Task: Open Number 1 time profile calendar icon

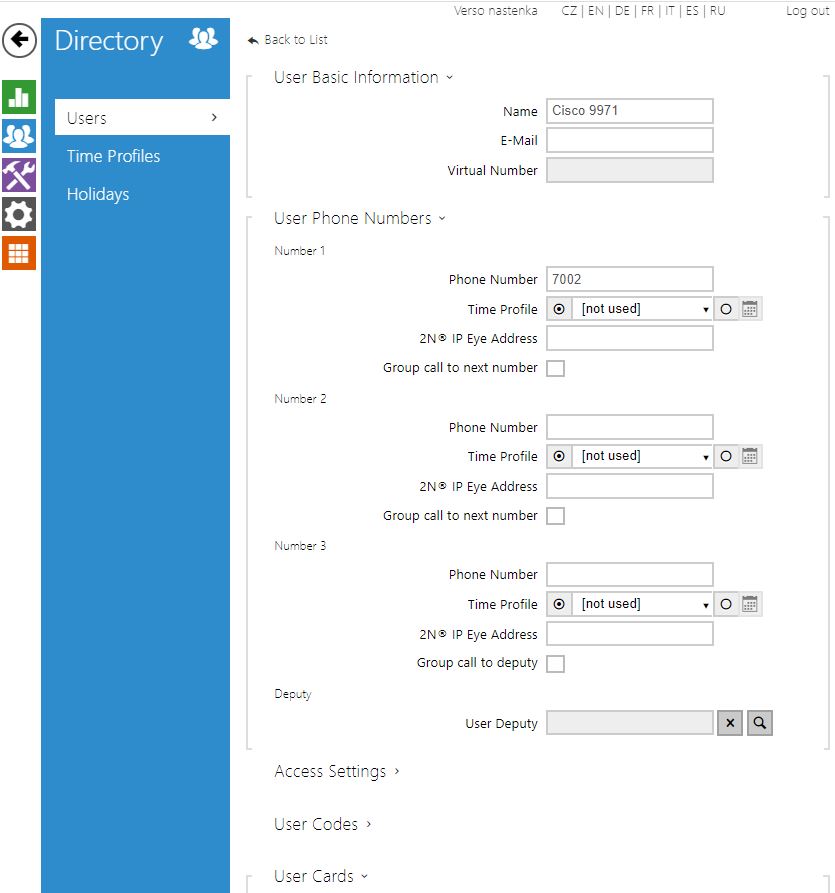Action: pos(750,309)
